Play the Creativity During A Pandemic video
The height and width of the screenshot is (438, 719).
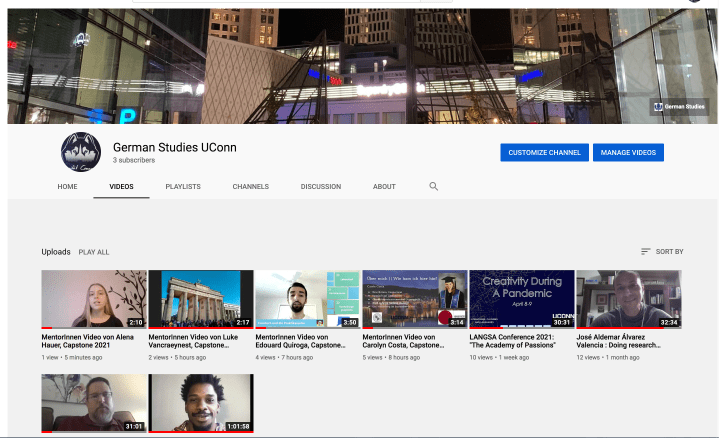[x=521, y=299]
